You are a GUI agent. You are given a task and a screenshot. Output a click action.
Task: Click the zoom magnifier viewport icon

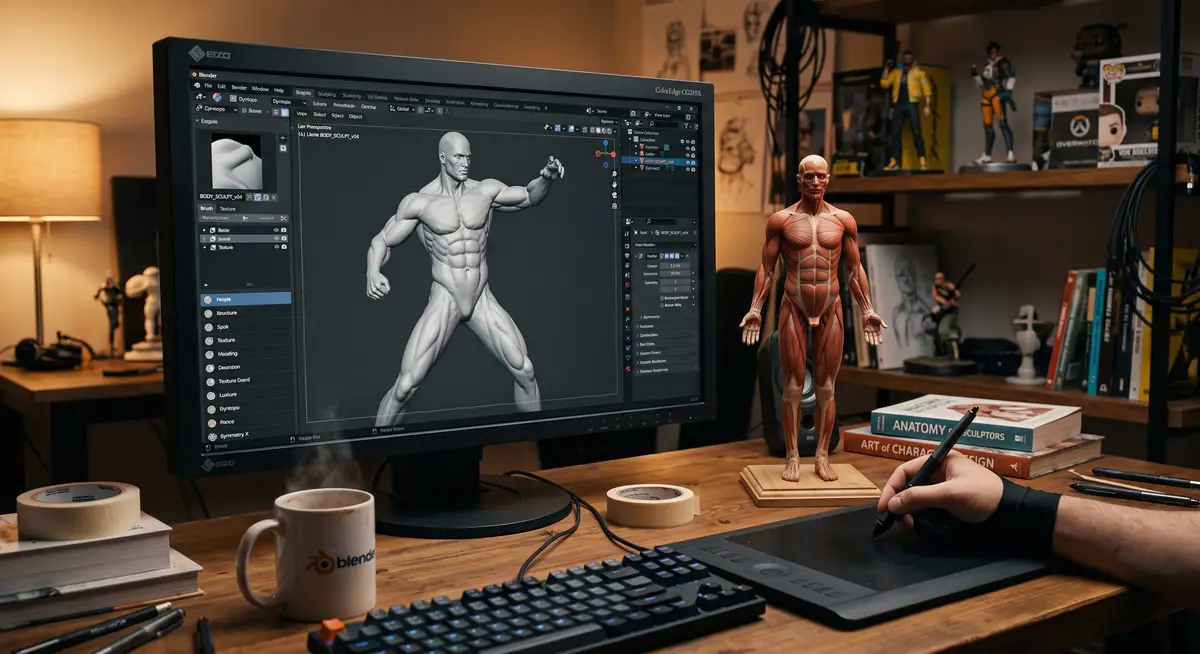click(x=614, y=174)
